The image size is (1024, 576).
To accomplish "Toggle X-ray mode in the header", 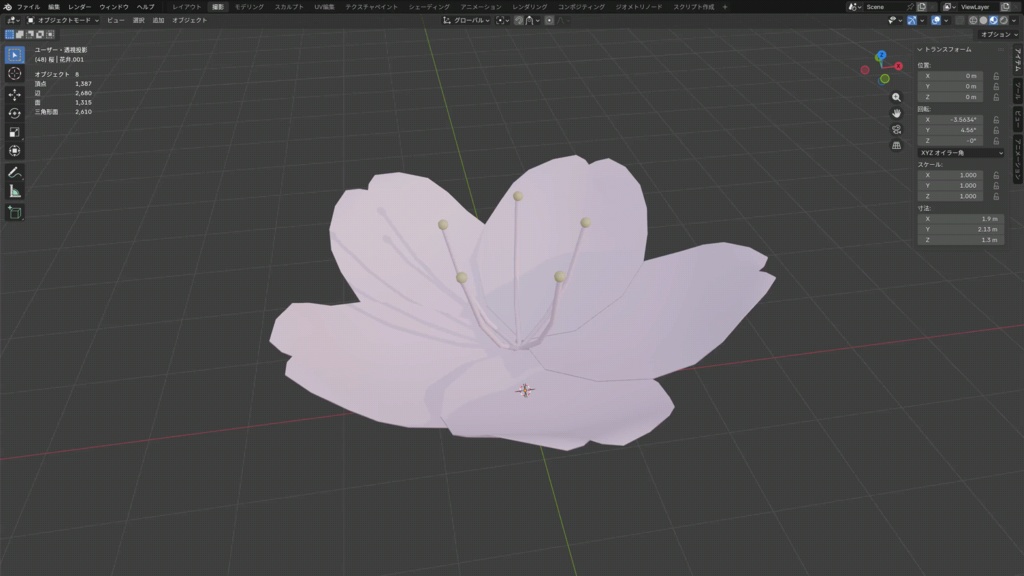I will (960, 22).
